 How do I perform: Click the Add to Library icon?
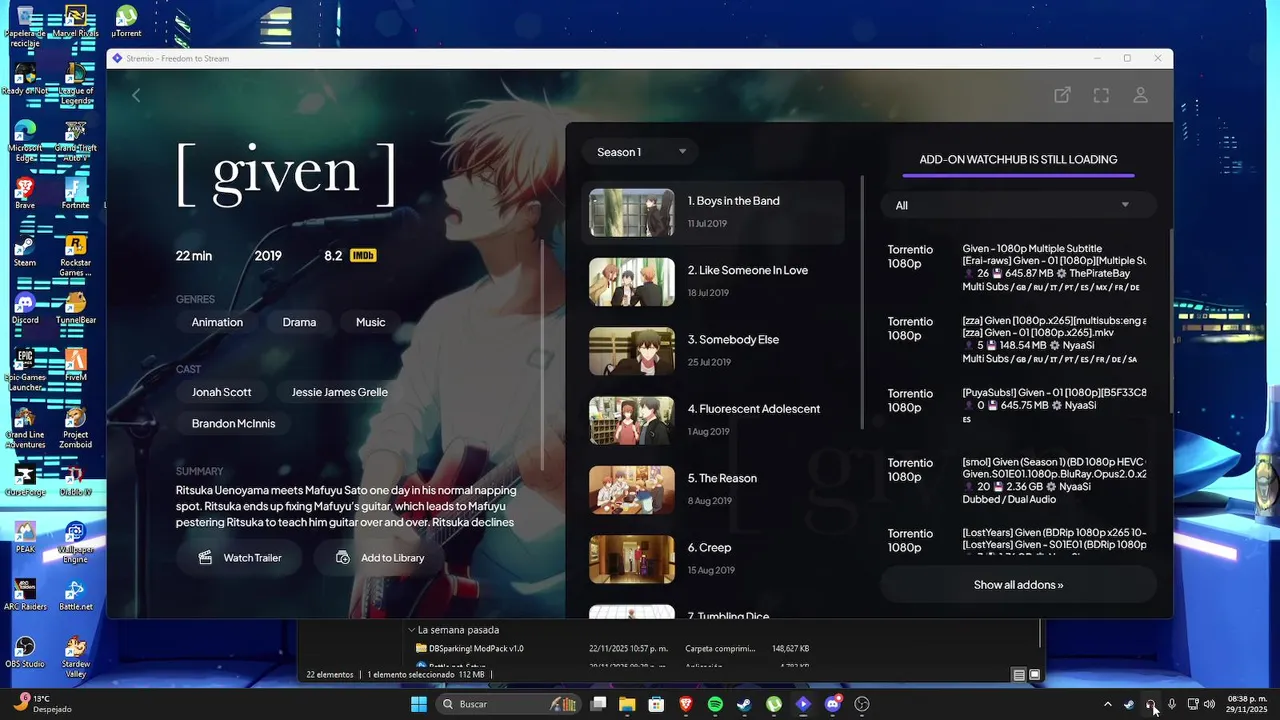(343, 558)
